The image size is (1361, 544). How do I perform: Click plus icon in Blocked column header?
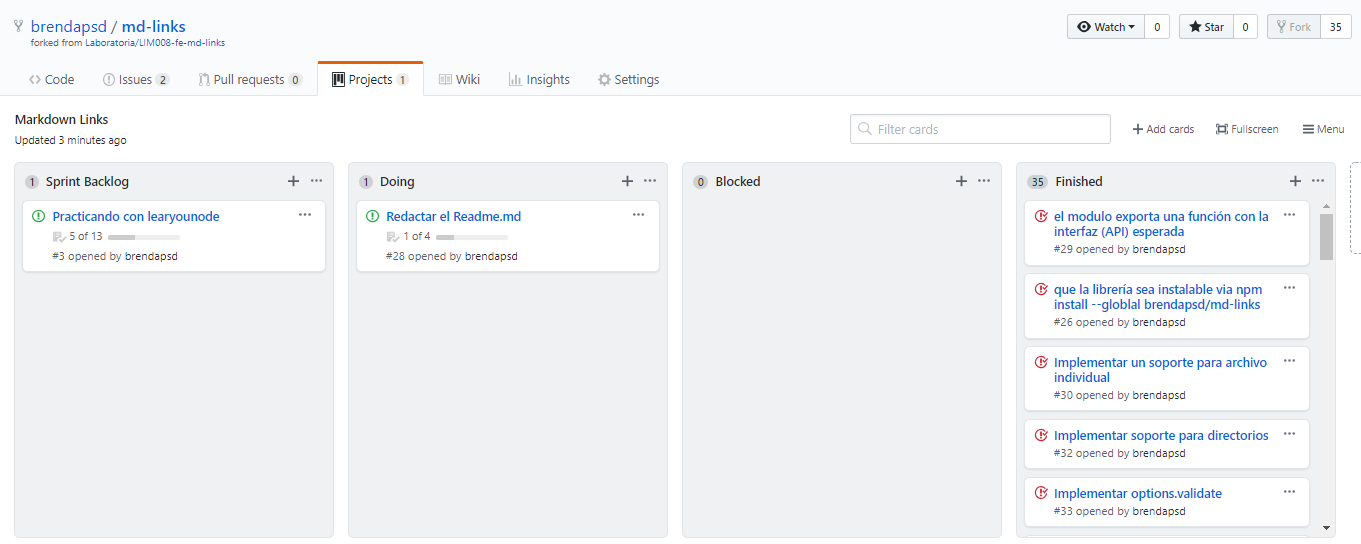pyautogui.click(x=961, y=181)
